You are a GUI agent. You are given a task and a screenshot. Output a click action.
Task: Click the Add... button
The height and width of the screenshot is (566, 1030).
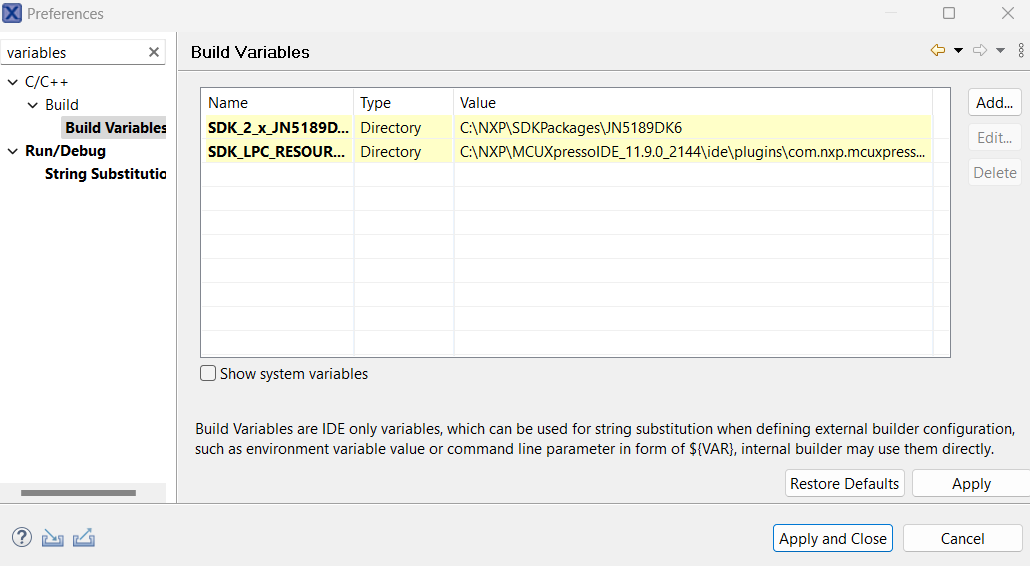pyautogui.click(x=994, y=102)
